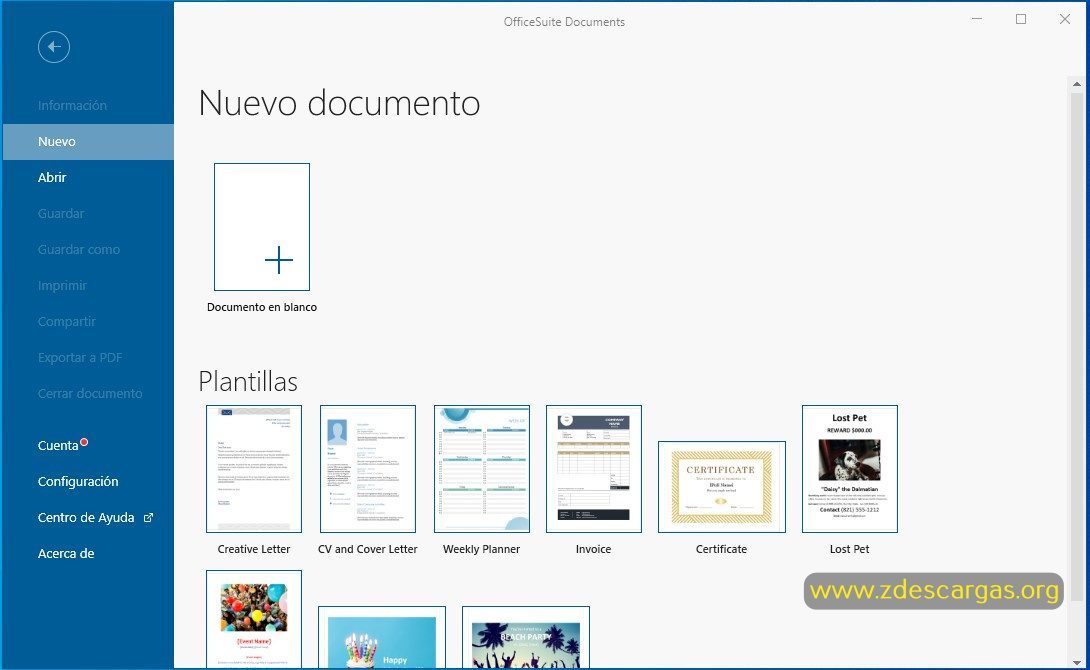Open Compartir menu entry
Screen dimensions: 1090x670
(x=67, y=322)
